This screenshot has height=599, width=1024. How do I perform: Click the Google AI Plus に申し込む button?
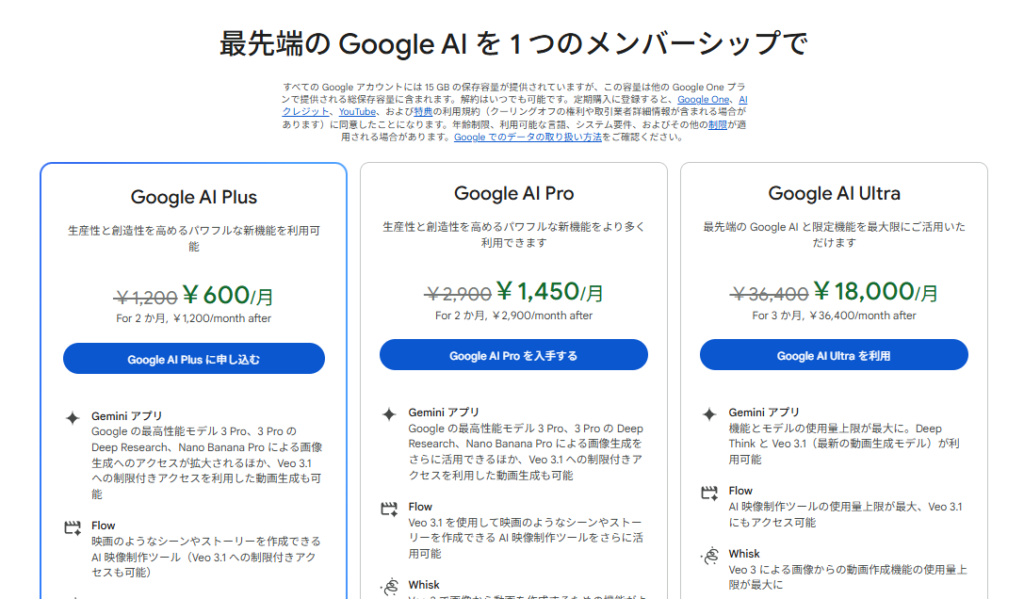tap(193, 357)
